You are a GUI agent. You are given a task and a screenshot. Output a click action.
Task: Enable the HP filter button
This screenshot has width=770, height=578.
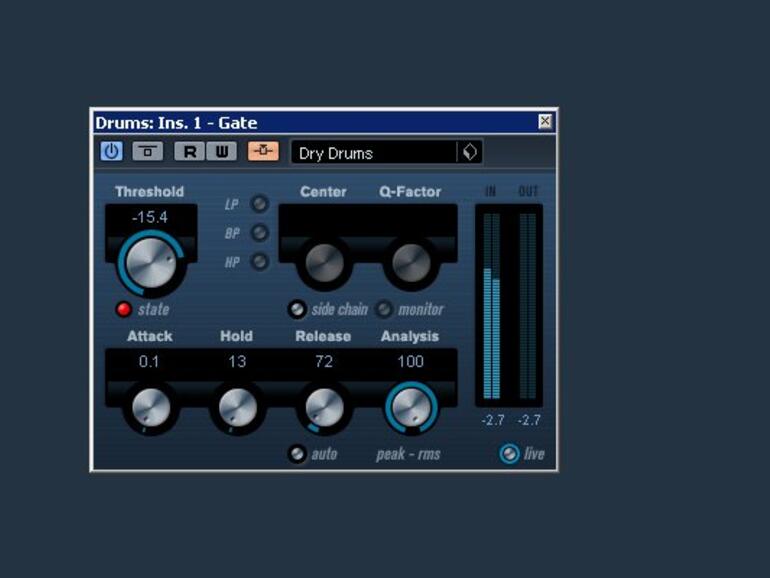click(259, 261)
